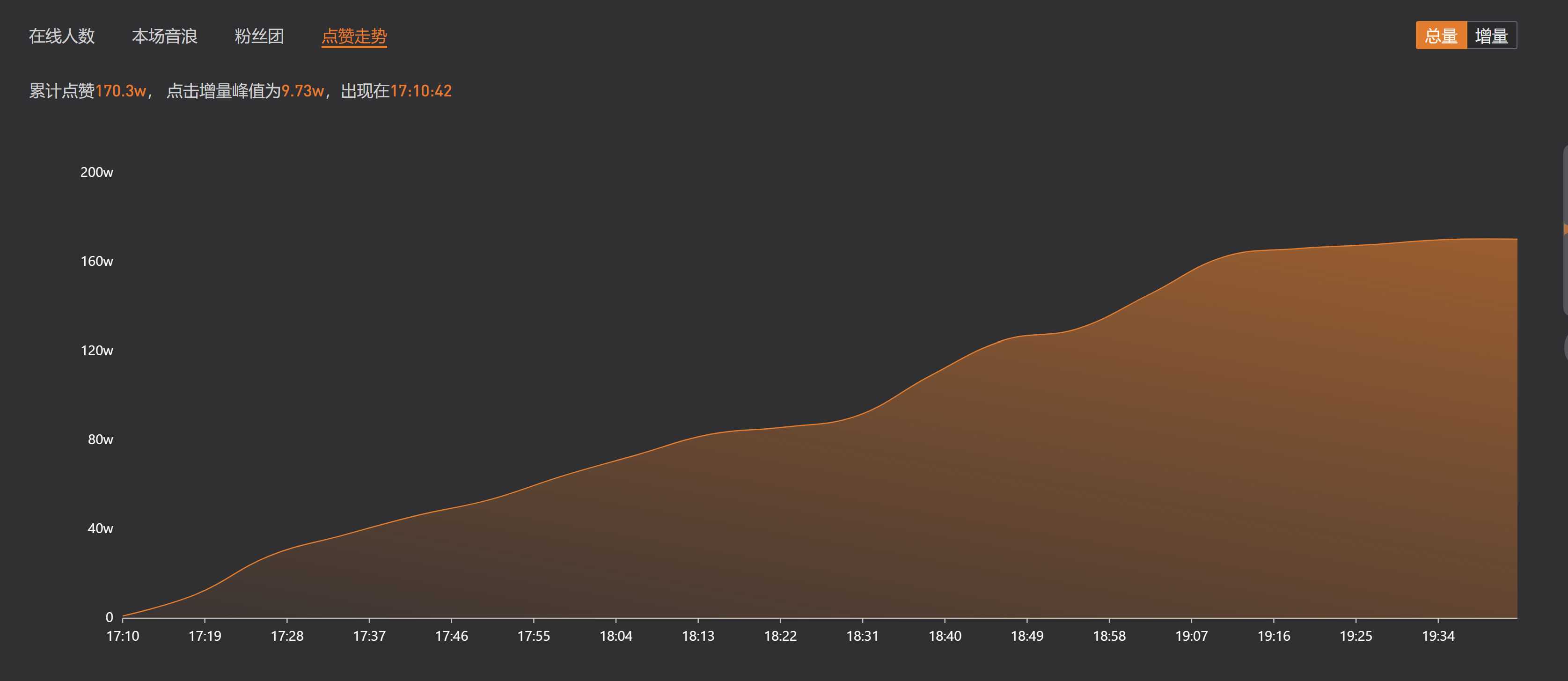This screenshot has width=1568, height=681.
Task: Click the 40w y-axis label
Action: 101,528
